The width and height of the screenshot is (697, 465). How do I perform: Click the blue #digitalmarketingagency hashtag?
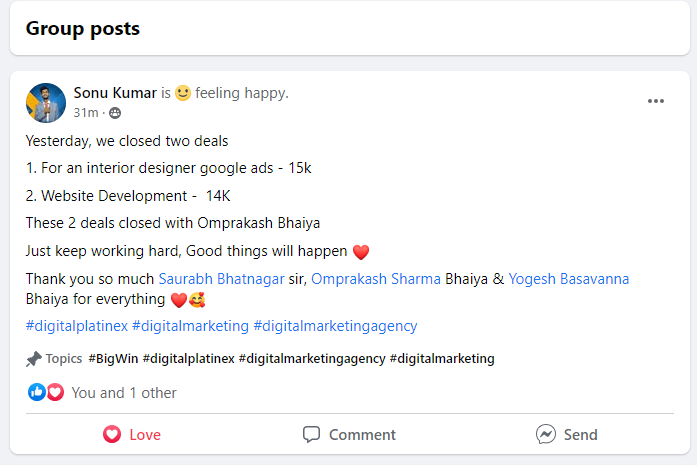(335, 325)
